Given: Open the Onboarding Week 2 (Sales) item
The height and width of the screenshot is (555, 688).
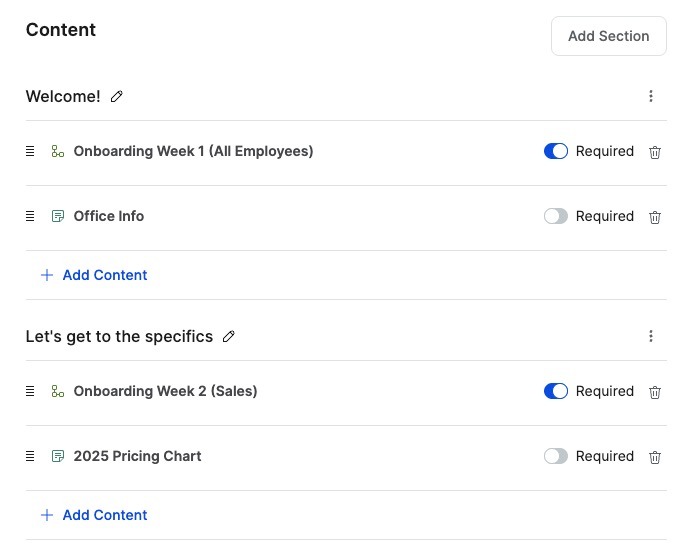Looking at the screenshot, I should [165, 391].
